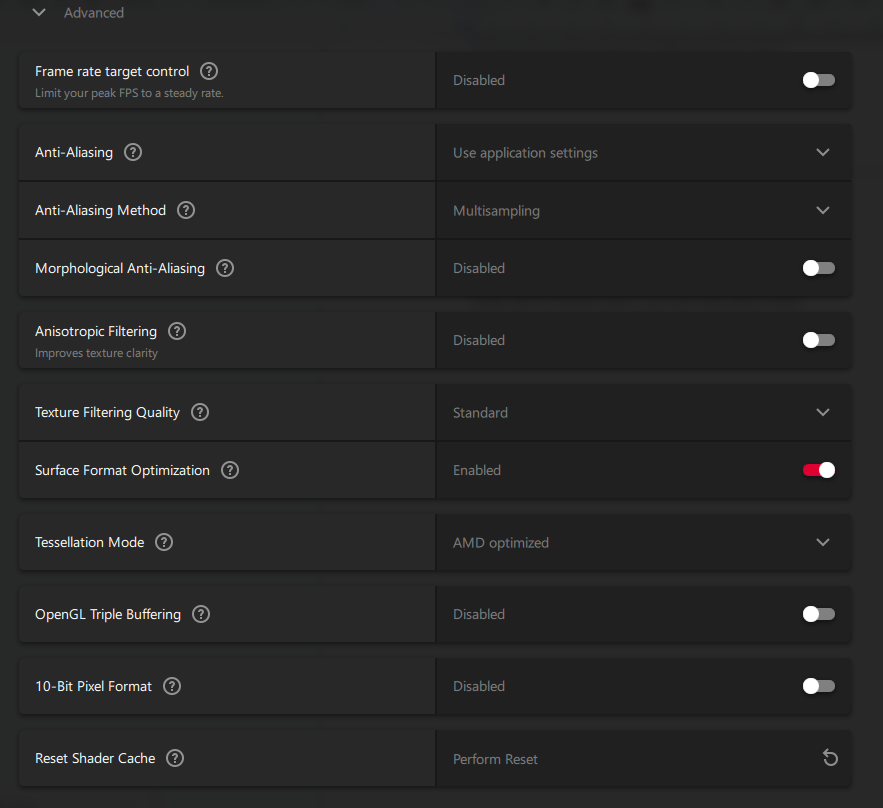Open Tessellation Mode help icon

point(164,542)
